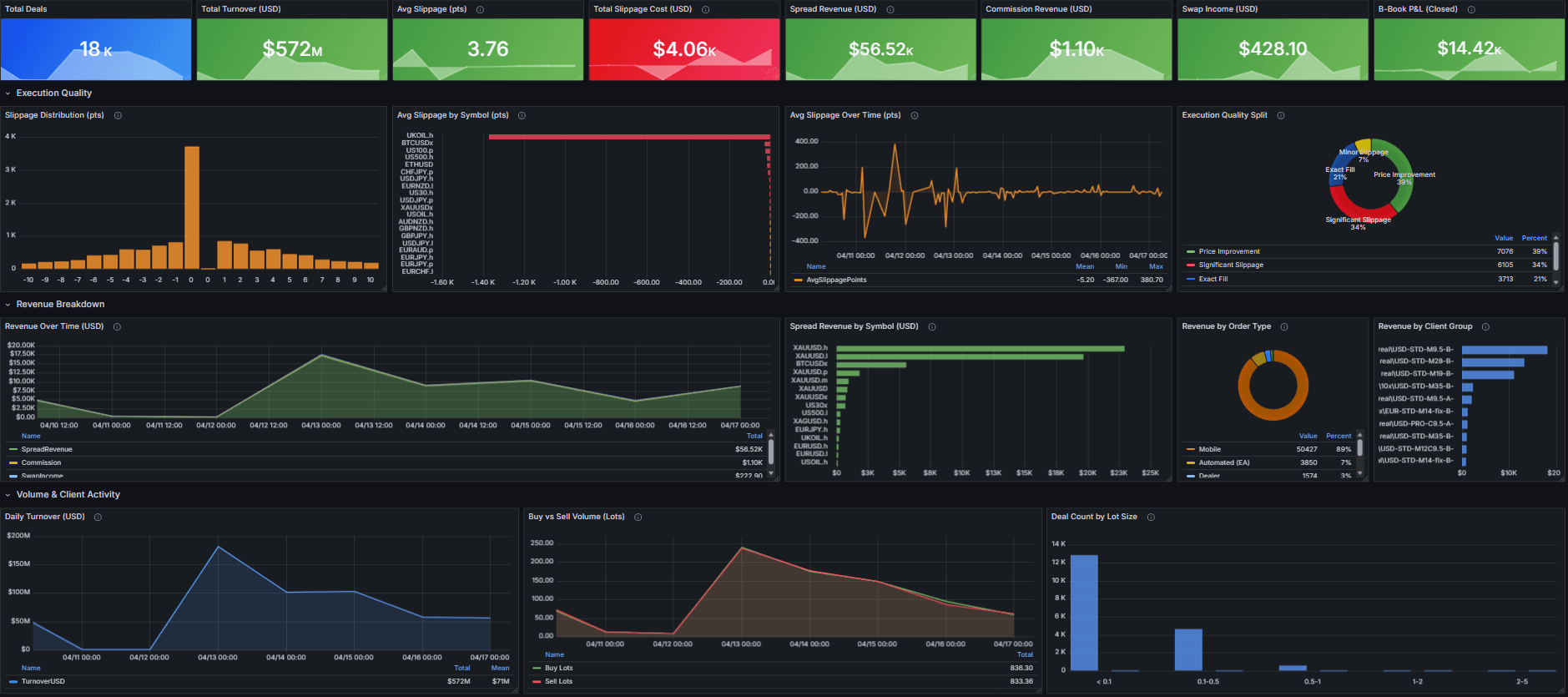The image size is (1568, 697).
Task: Click info icon for Buy vs Sell Volume
Action: coord(638,517)
